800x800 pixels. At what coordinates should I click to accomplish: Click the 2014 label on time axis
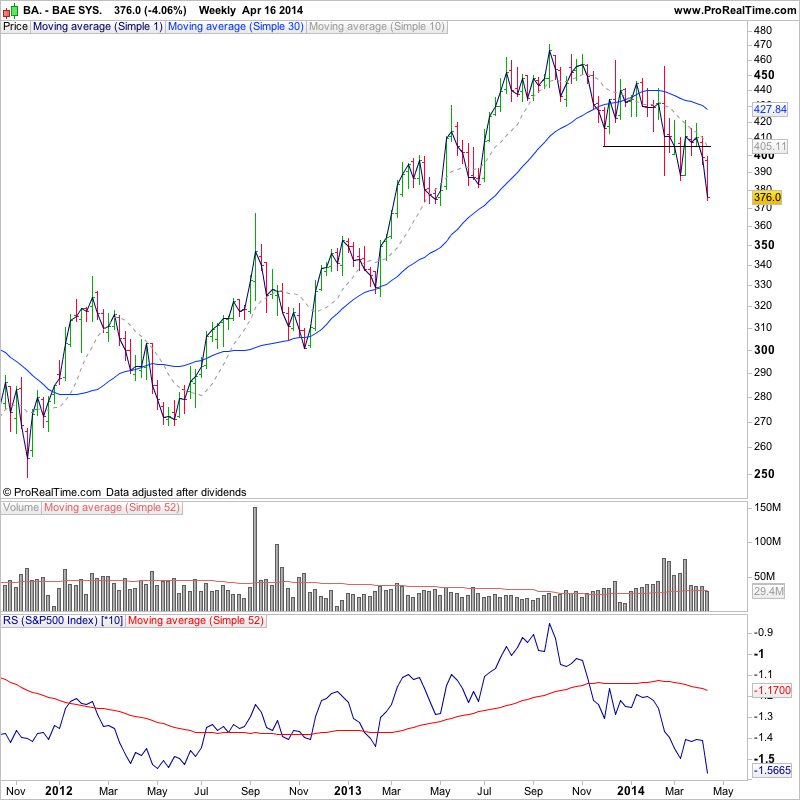(631, 791)
